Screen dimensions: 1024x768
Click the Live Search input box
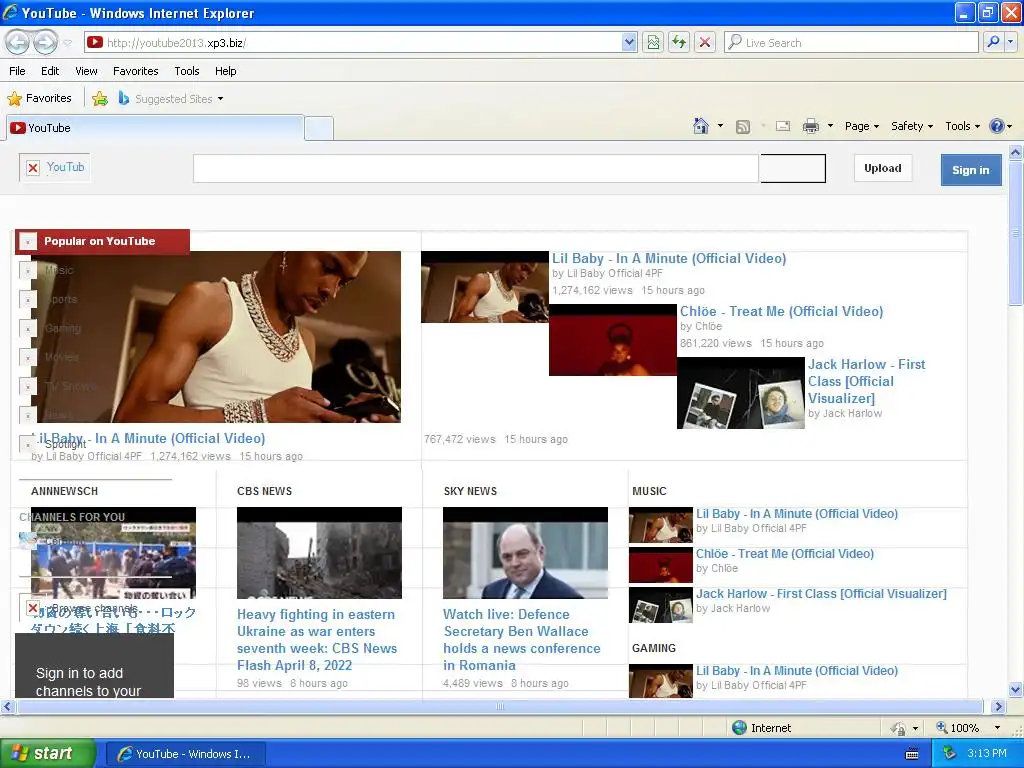pyautogui.click(x=851, y=42)
